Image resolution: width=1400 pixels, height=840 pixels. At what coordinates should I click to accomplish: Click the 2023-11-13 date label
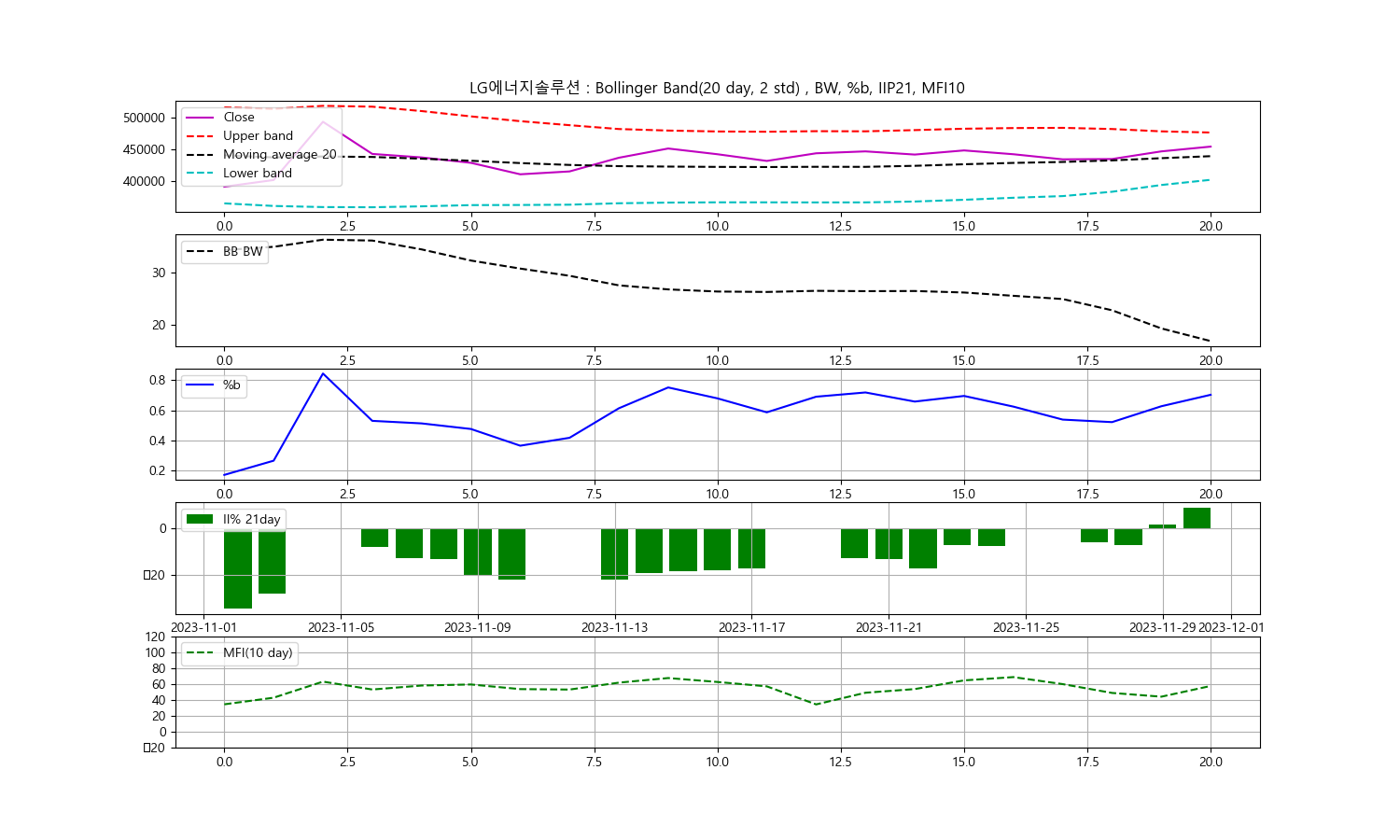click(x=614, y=627)
